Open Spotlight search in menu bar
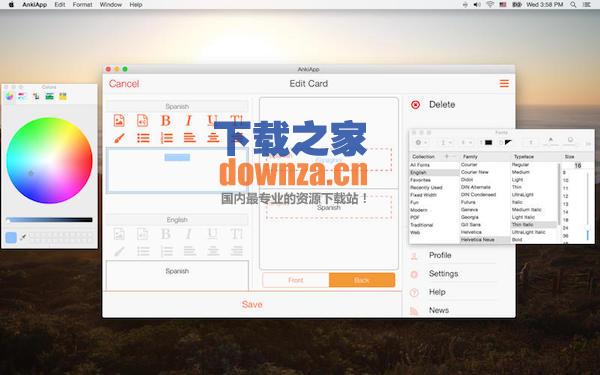 [573, 5]
